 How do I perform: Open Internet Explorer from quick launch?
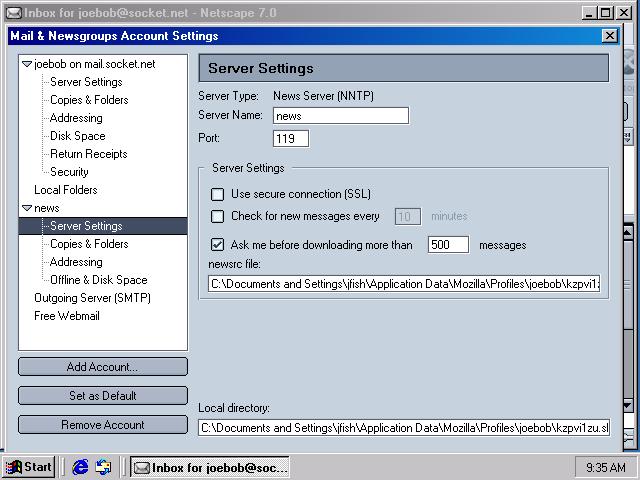80,467
